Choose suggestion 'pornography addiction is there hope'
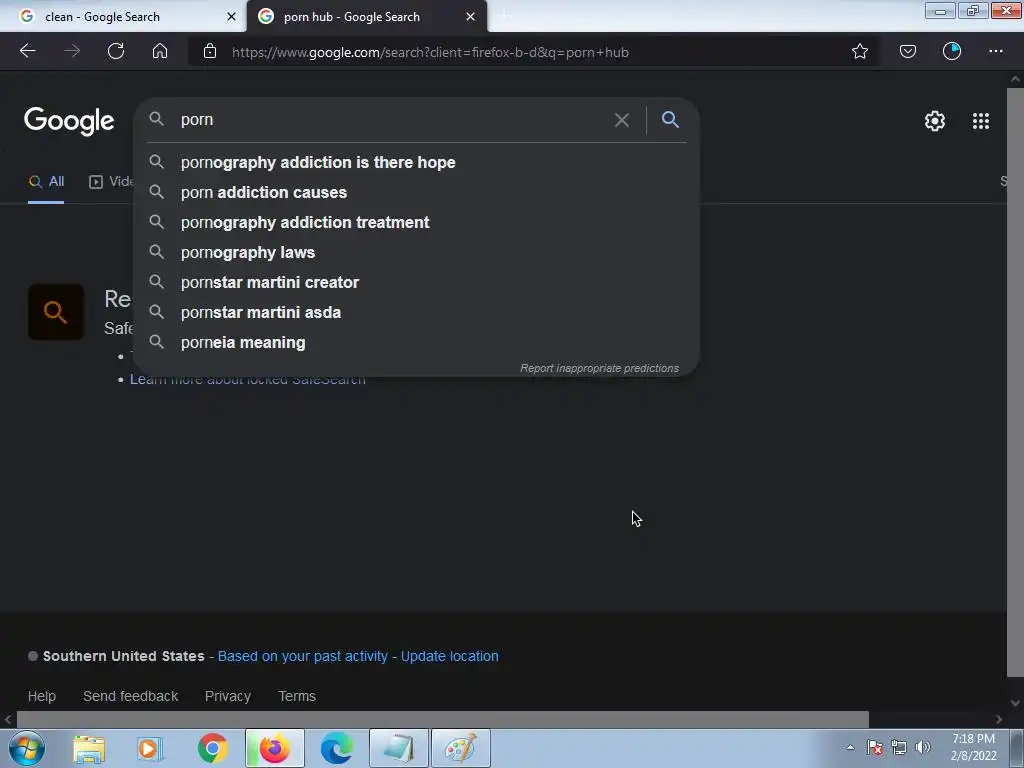The image size is (1024, 768). [417, 162]
